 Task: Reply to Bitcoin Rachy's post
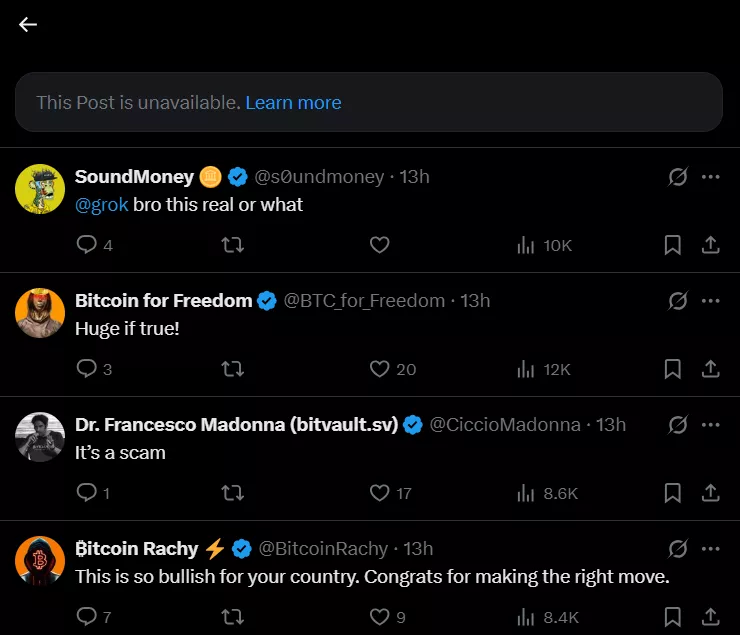87,616
